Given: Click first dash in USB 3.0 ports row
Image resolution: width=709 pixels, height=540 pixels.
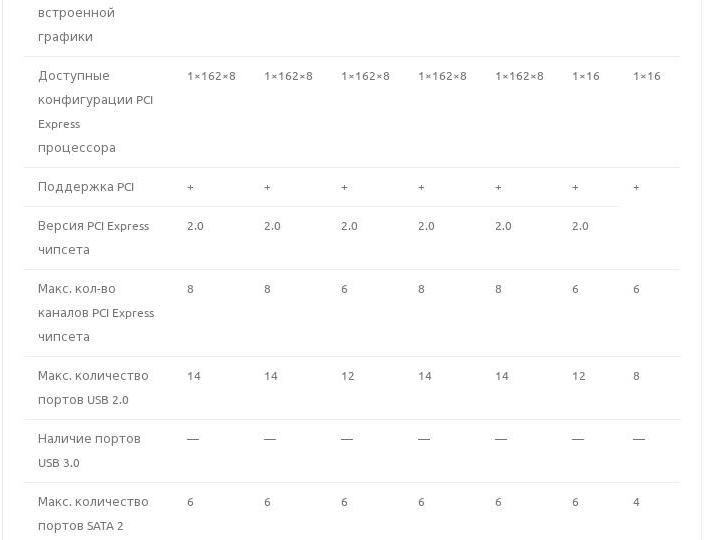Looking at the screenshot, I should 193,439.
